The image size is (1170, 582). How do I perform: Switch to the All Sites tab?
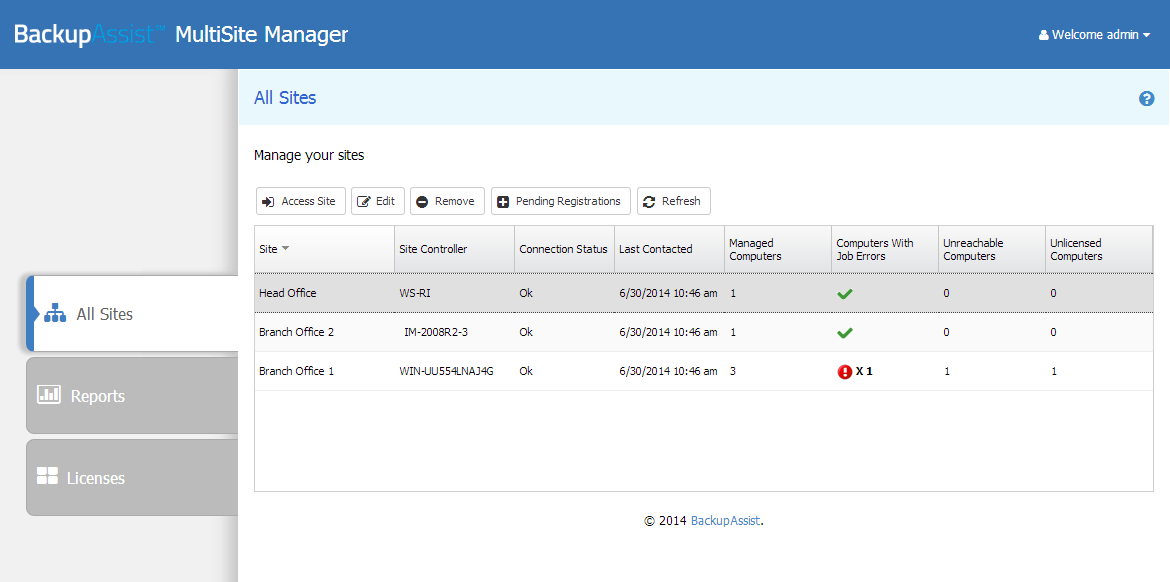(133, 313)
